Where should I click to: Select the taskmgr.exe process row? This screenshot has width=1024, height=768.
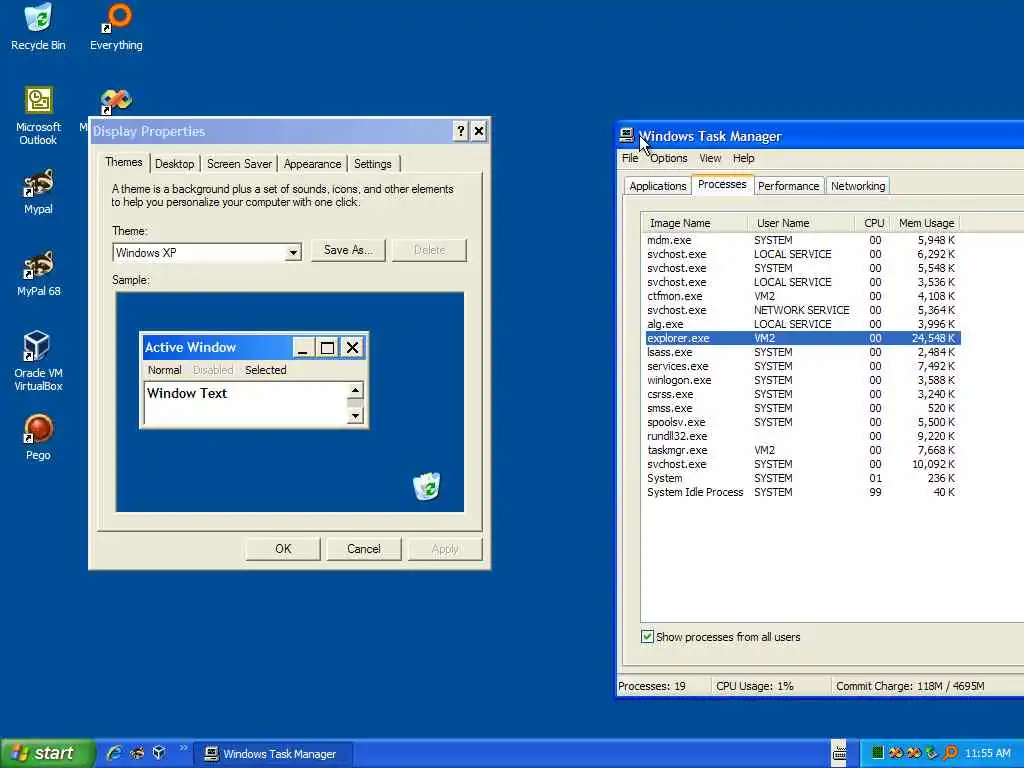(803, 451)
